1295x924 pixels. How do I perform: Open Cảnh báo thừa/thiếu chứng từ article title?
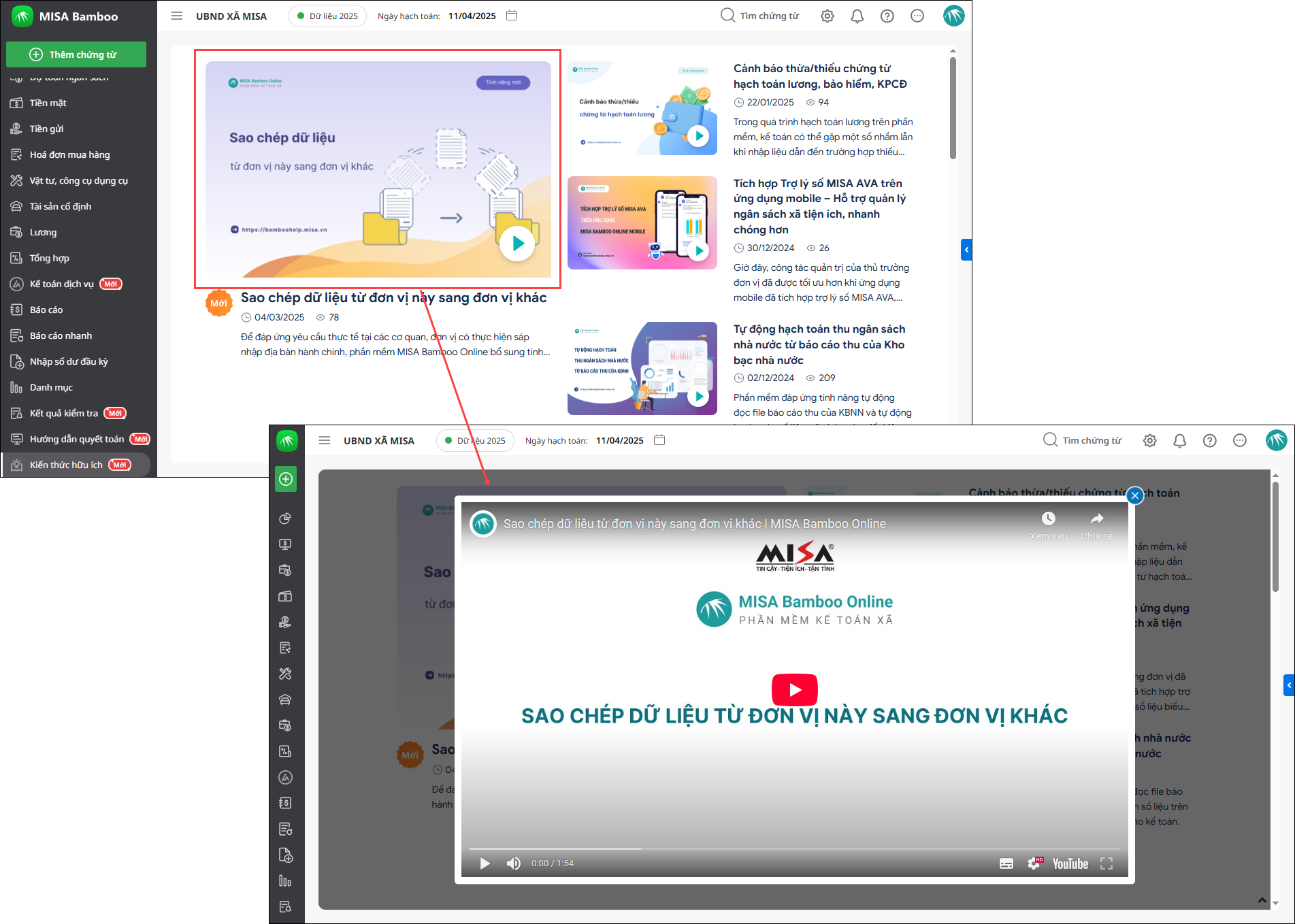820,76
